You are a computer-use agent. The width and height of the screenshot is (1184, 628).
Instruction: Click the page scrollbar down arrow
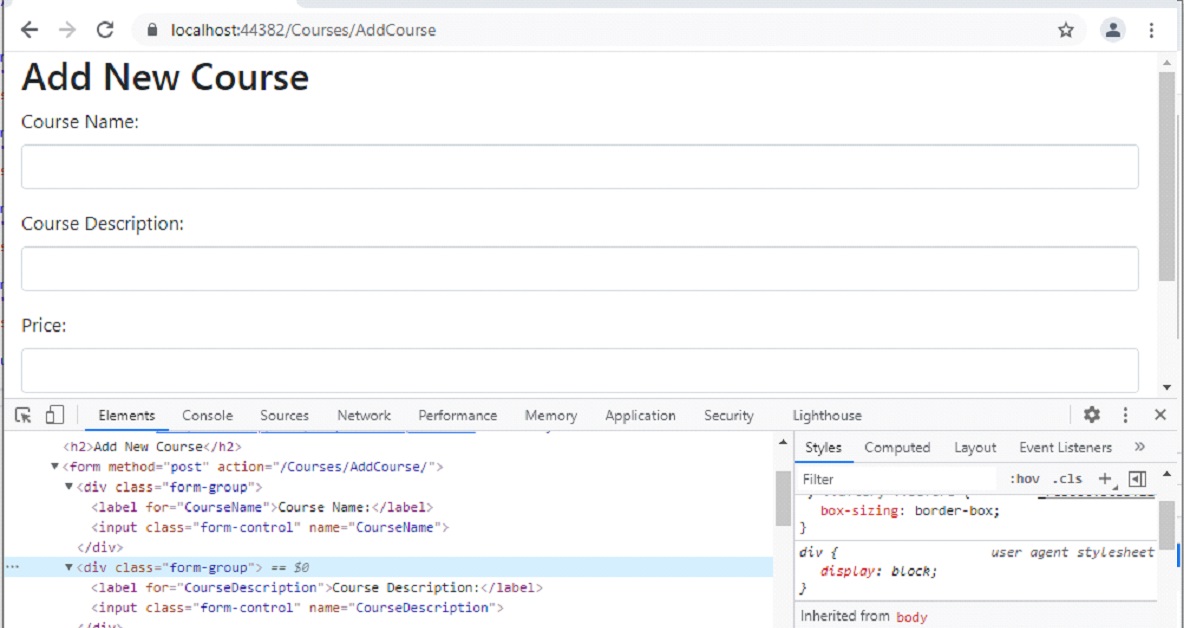[1167, 387]
